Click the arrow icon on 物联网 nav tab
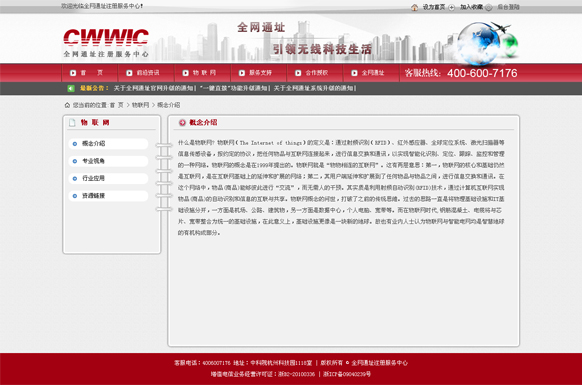Image resolution: width=582 pixels, height=385 pixels. pos(186,73)
